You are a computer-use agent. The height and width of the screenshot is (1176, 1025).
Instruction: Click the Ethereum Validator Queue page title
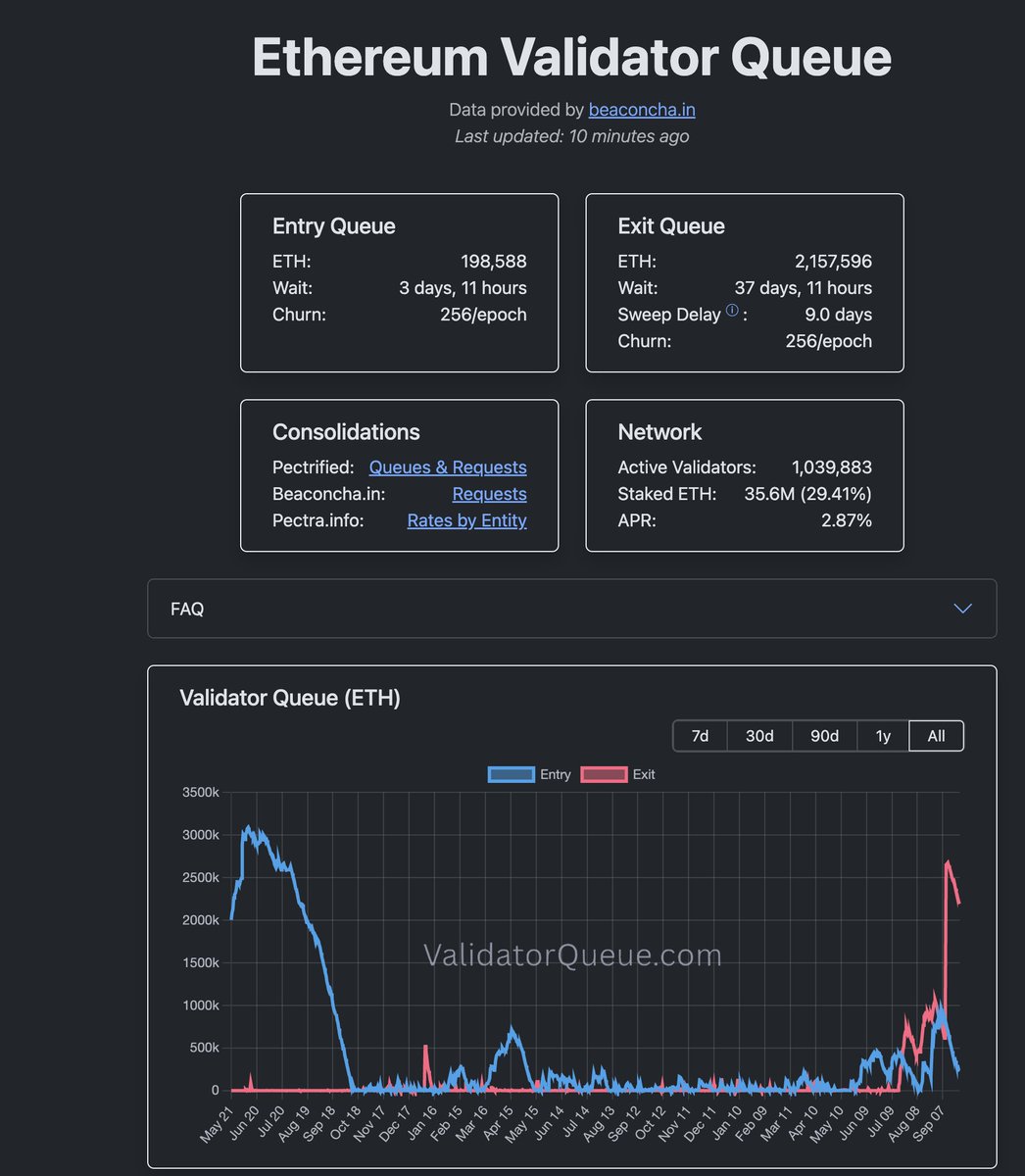tap(571, 57)
